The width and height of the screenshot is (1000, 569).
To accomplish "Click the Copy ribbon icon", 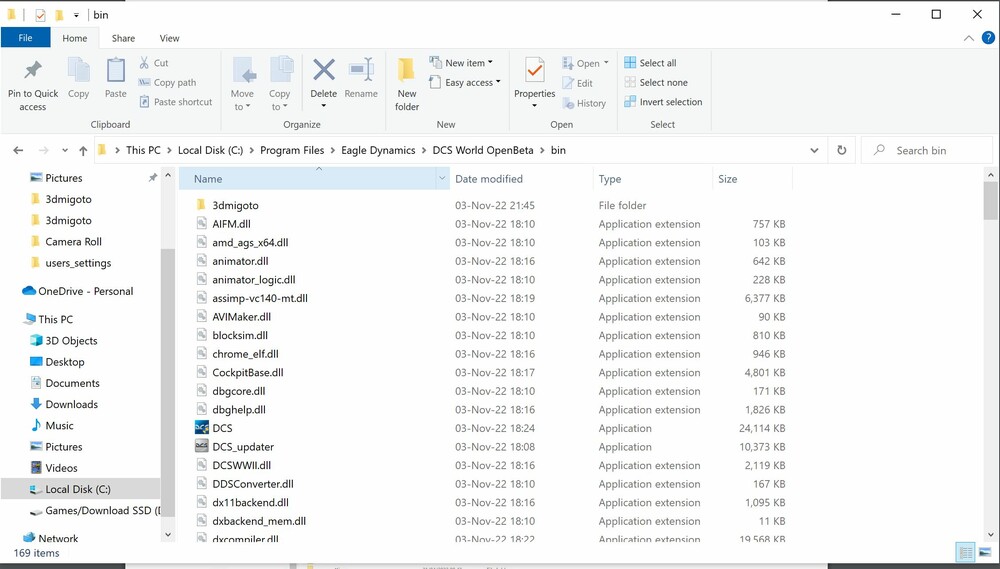I will pos(78,70).
